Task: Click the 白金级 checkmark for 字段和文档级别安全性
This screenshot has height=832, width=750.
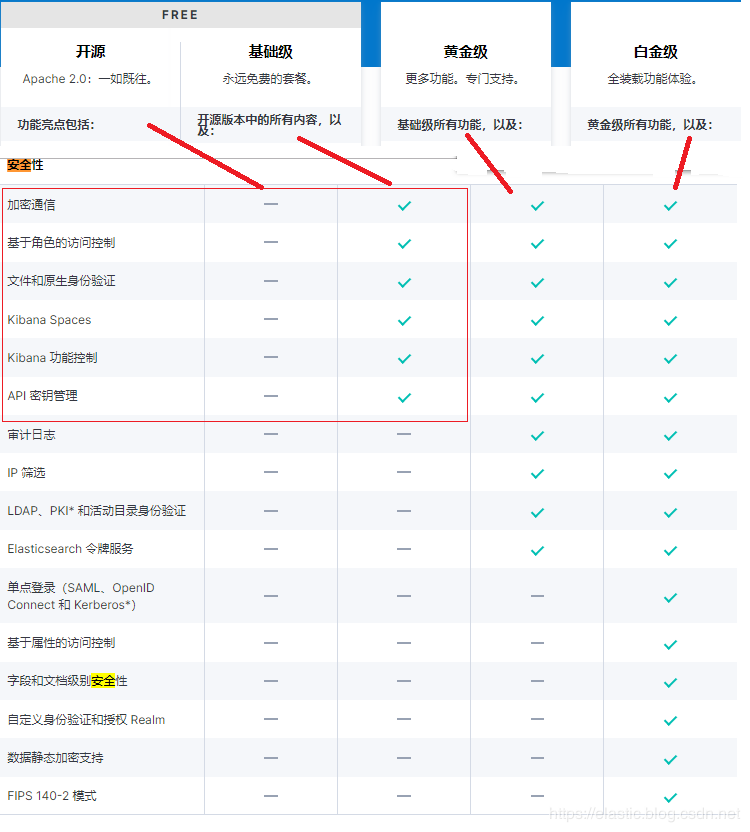Action: pyautogui.click(x=670, y=682)
